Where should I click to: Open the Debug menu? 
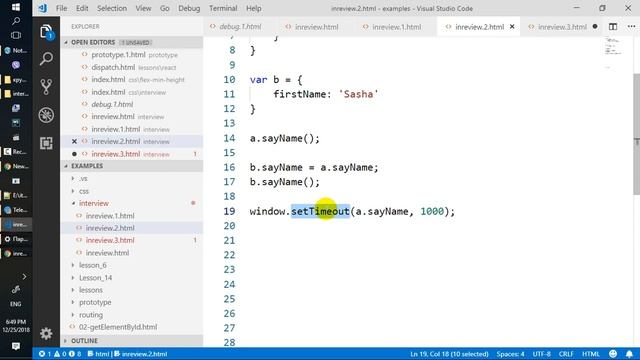click(x=189, y=8)
